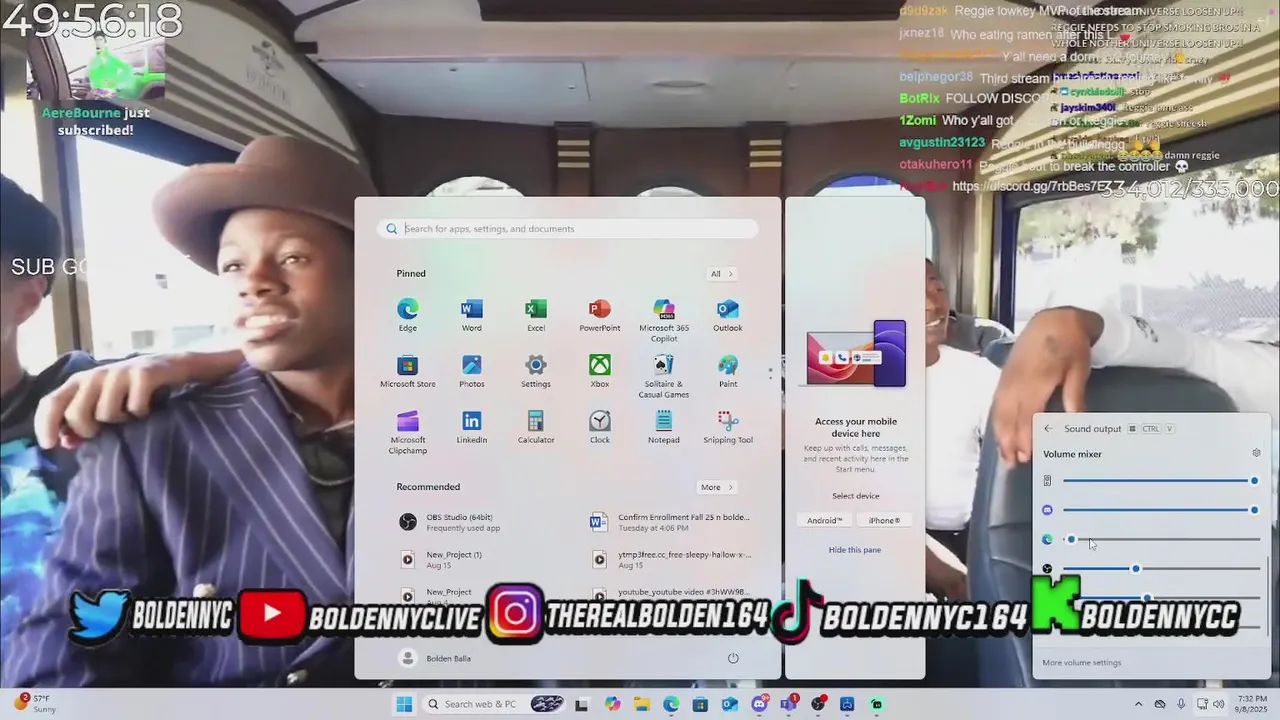This screenshot has height=720, width=1280.
Task: Launch Paint from Start menu
Action: pyautogui.click(x=727, y=371)
